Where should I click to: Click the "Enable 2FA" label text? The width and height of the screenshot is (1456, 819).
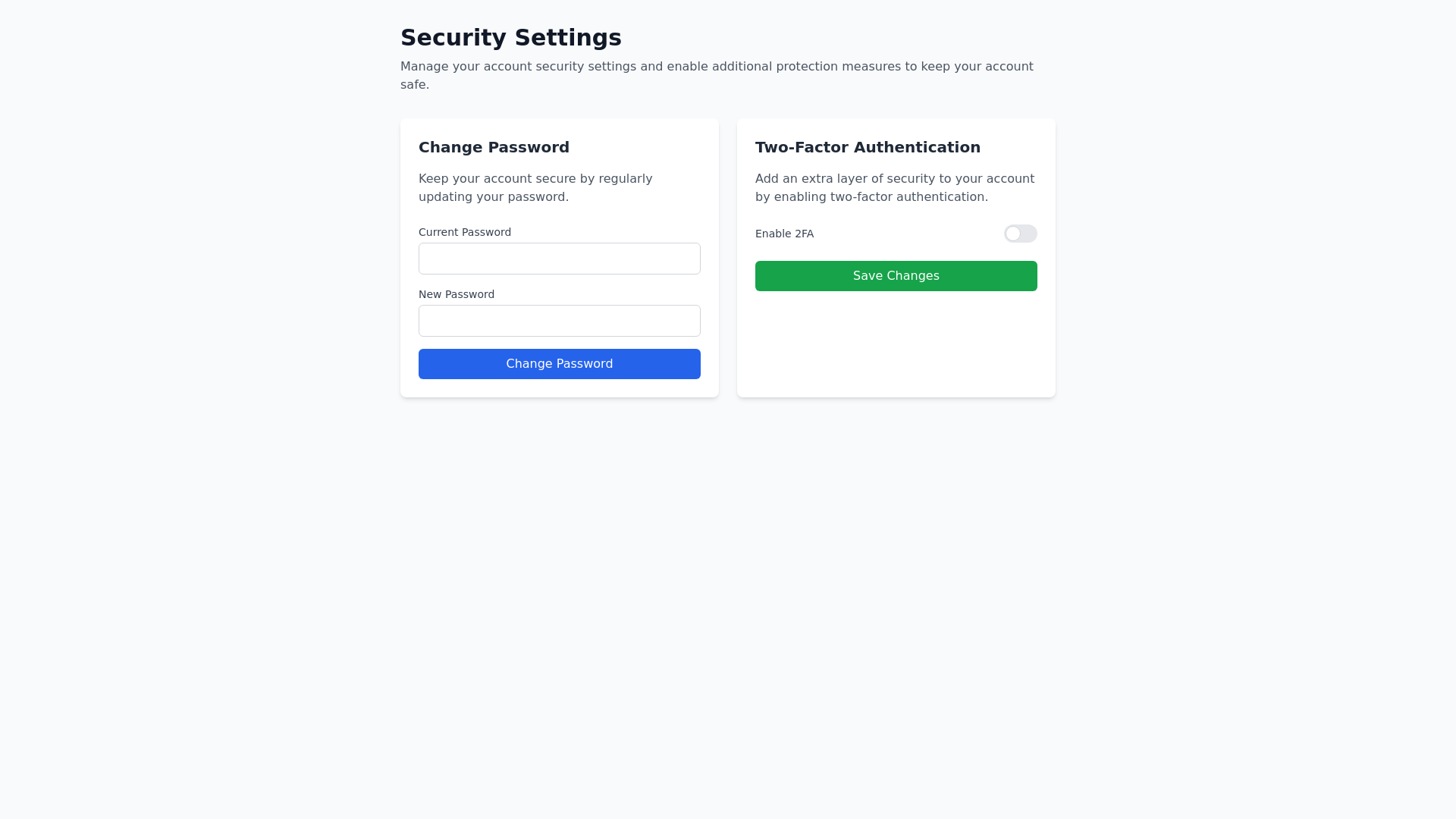(x=784, y=234)
